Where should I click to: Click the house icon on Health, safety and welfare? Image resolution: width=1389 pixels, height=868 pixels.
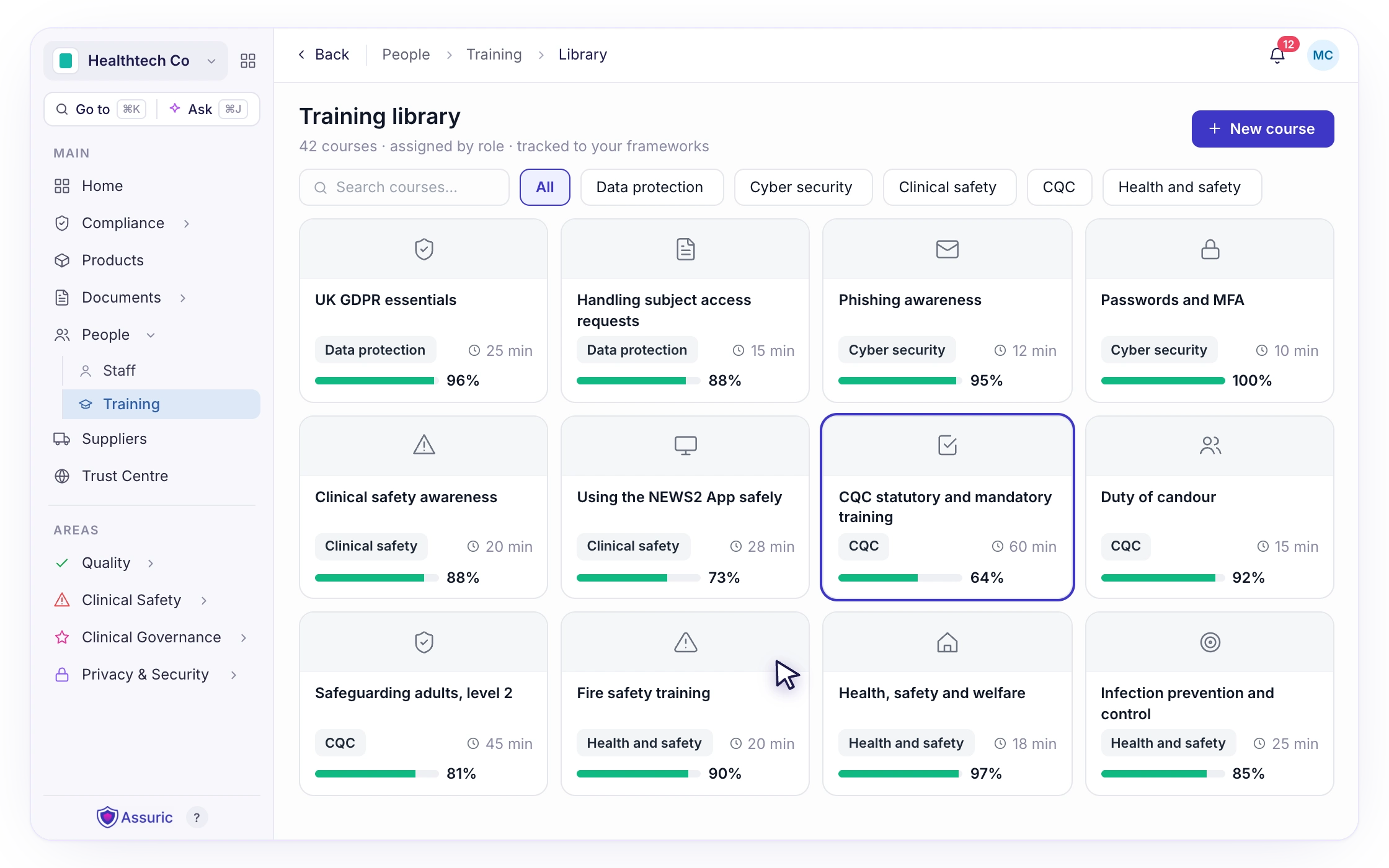click(947, 642)
